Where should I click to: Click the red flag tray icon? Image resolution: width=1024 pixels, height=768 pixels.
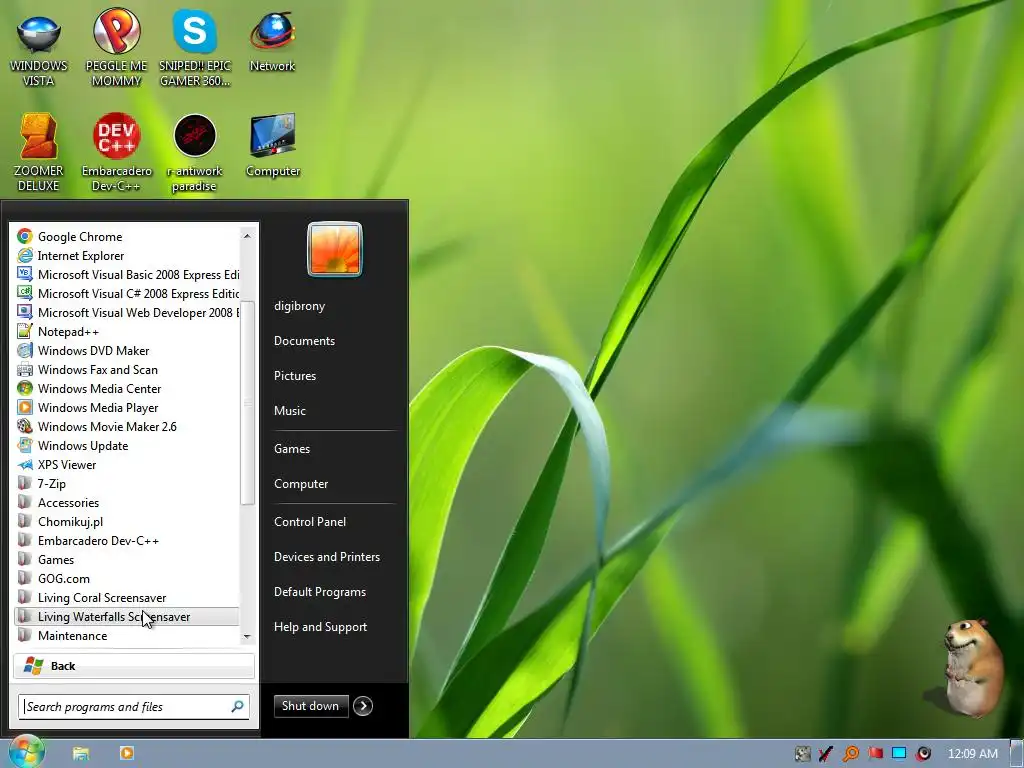click(x=875, y=754)
